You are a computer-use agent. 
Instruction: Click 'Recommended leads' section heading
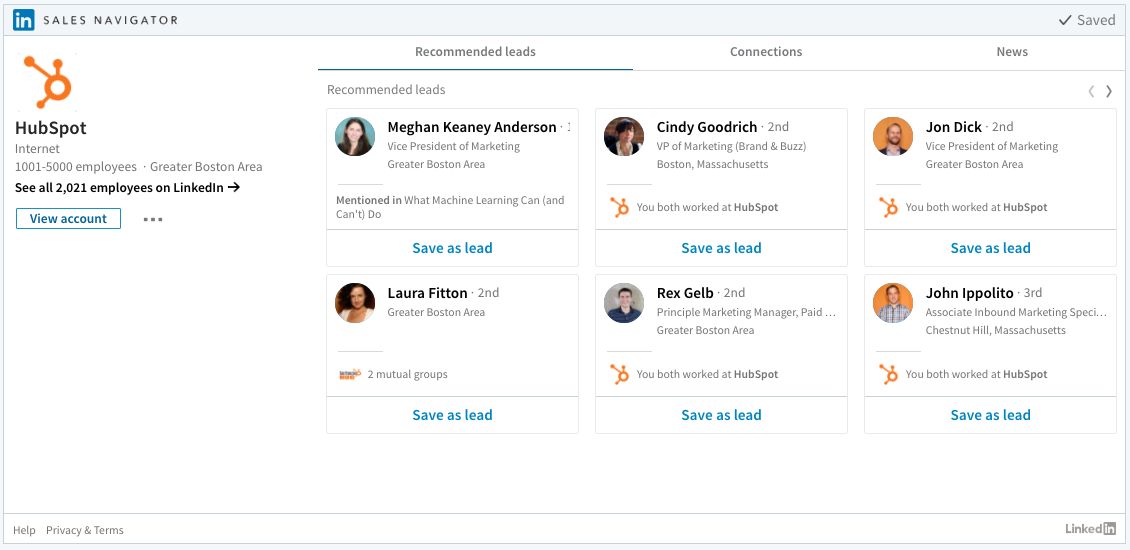[x=386, y=90]
